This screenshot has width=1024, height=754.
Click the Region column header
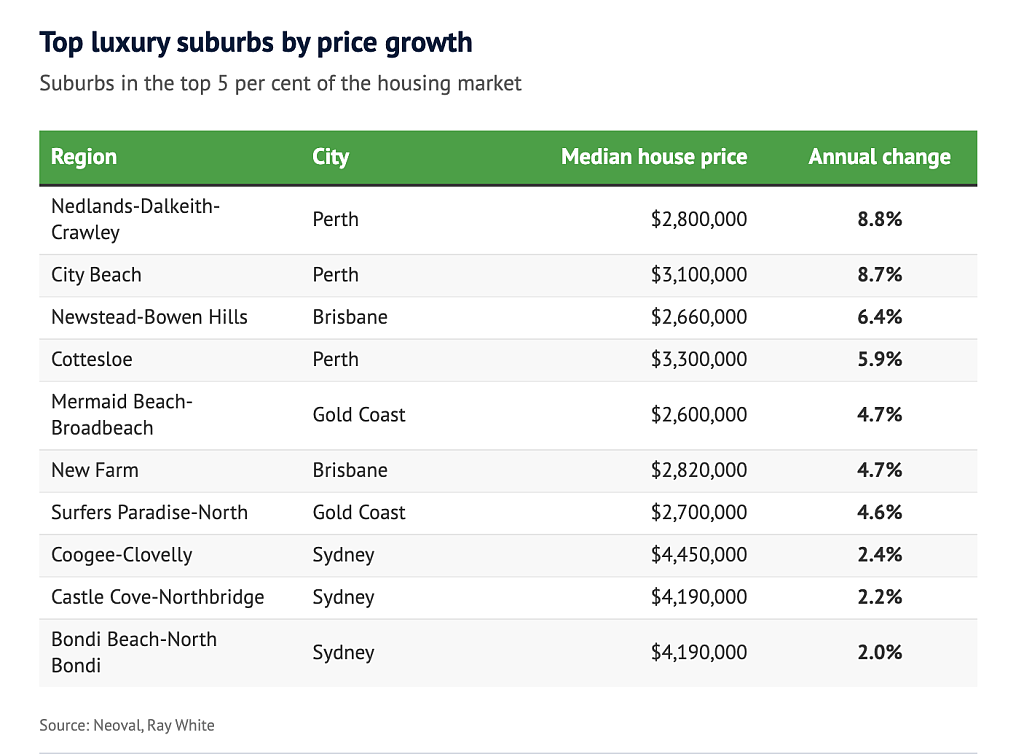pyautogui.click(x=84, y=157)
